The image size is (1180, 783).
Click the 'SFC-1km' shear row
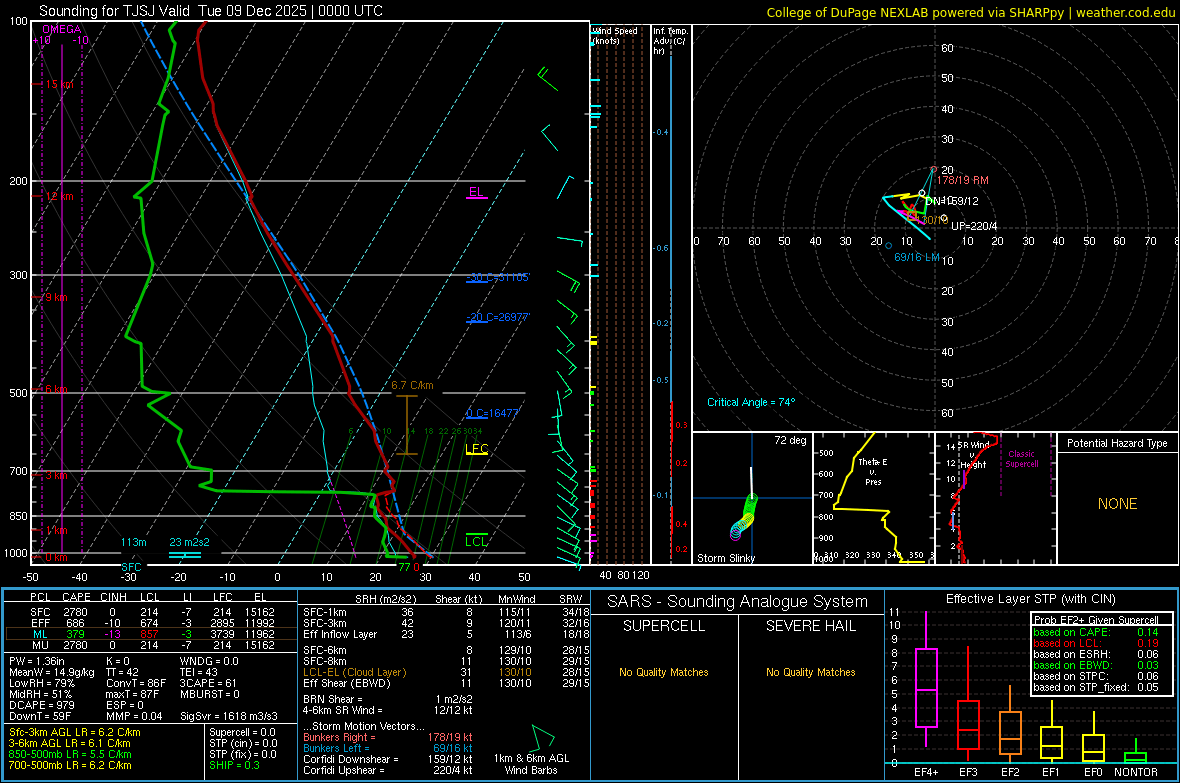(x=446, y=612)
